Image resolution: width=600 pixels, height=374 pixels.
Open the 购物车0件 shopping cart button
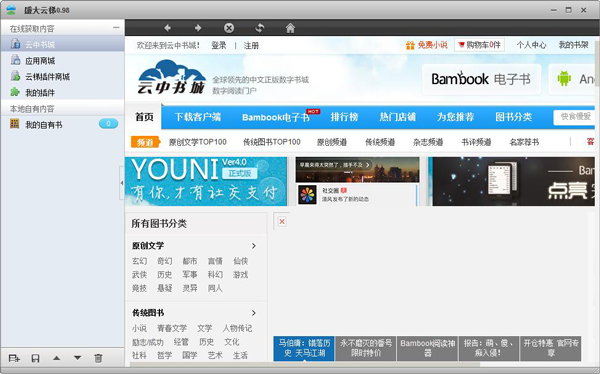tap(479, 45)
